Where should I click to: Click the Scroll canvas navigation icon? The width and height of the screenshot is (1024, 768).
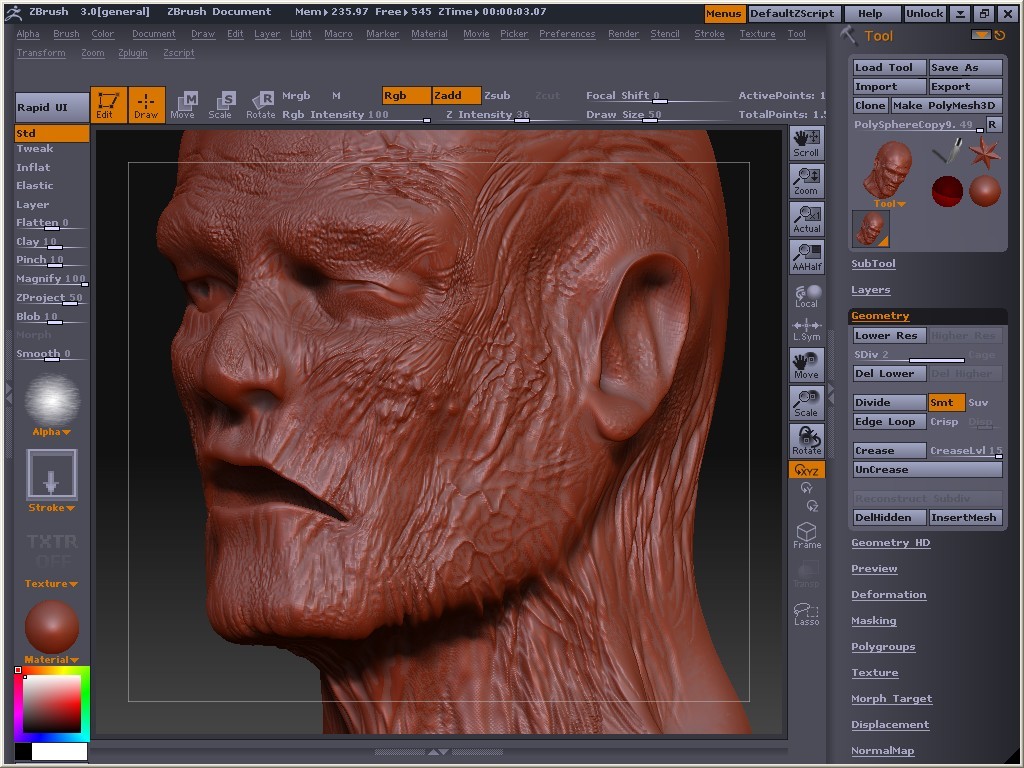tap(807, 143)
